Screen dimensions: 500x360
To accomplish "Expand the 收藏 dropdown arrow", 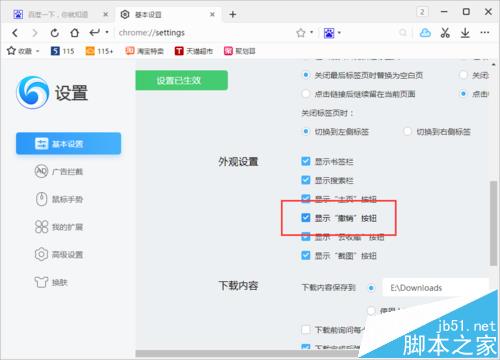I will 37,51.
